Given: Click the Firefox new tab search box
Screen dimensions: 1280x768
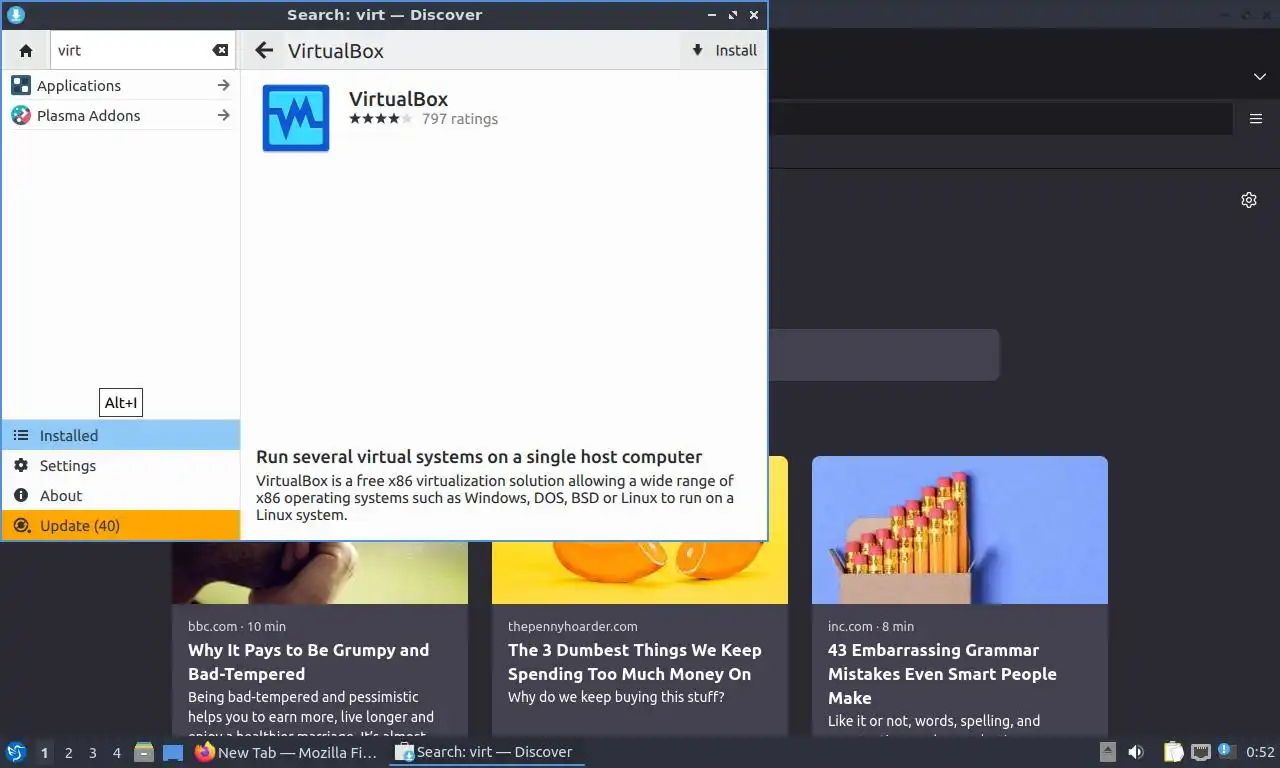Looking at the screenshot, I should tap(884, 354).
